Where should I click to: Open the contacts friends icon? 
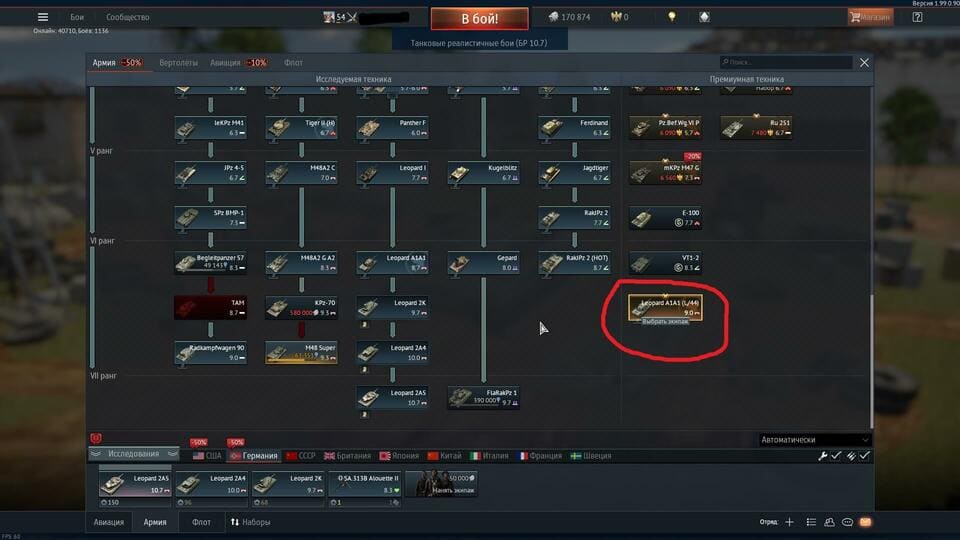tap(829, 522)
